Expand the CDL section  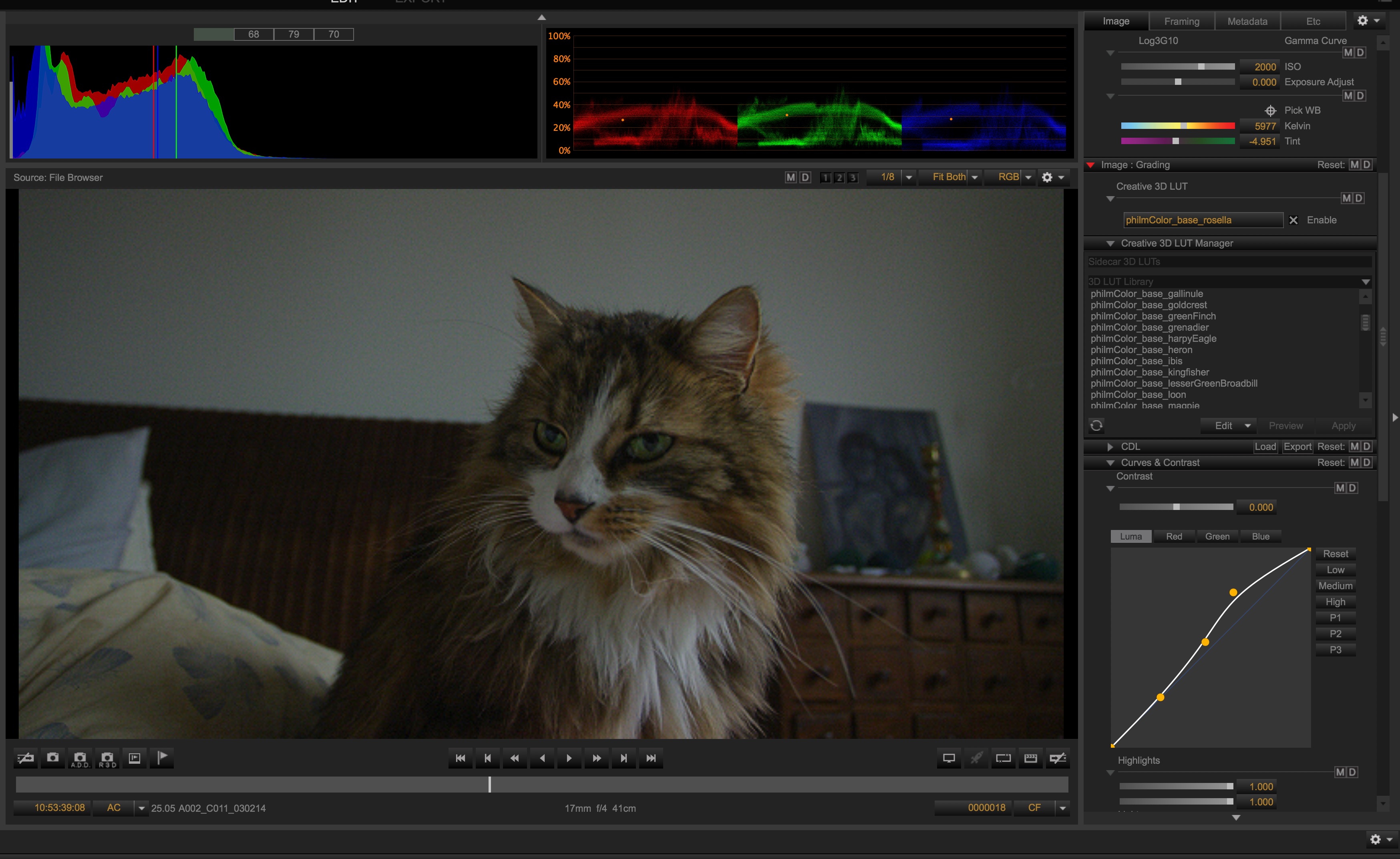tap(1110, 447)
